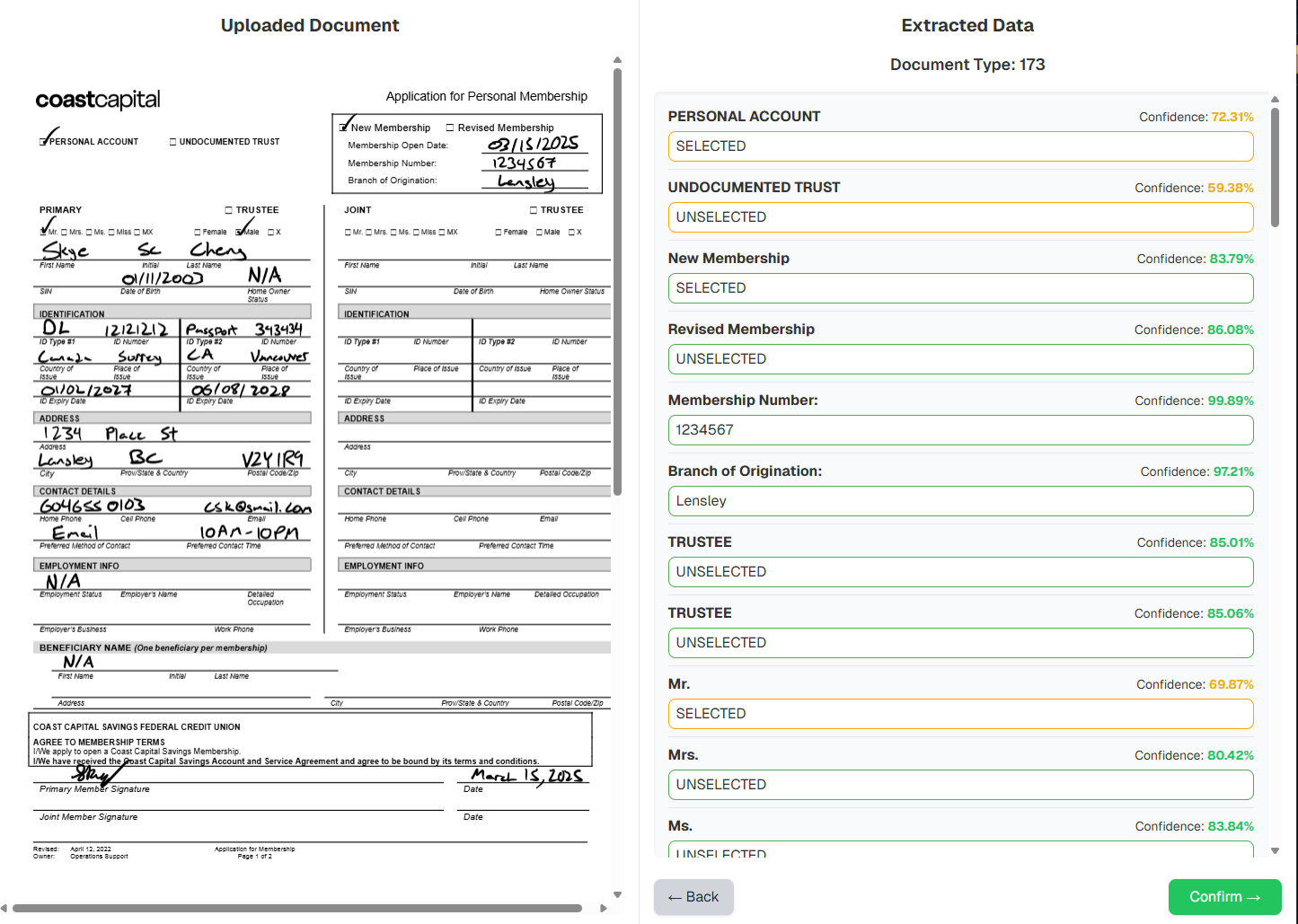Click the 'Confidence: 99.89%' text

[1195, 400]
